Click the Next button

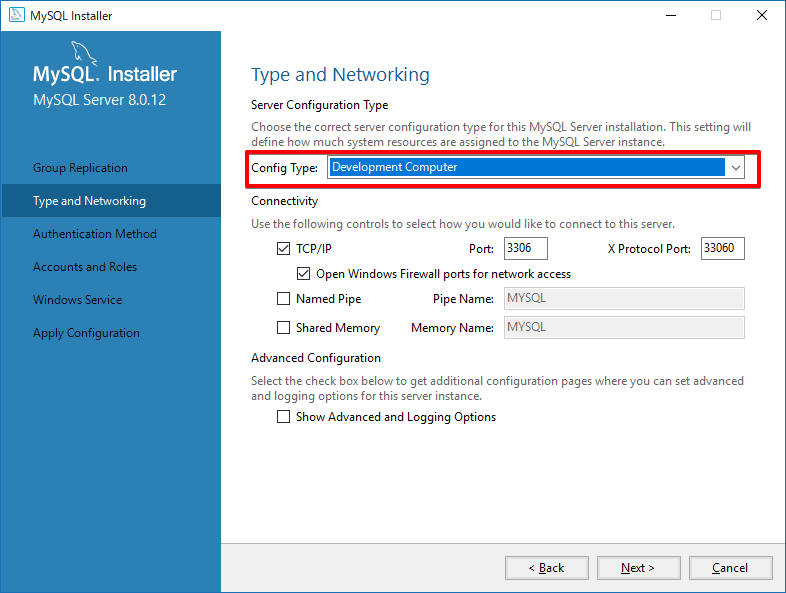[638, 568]
